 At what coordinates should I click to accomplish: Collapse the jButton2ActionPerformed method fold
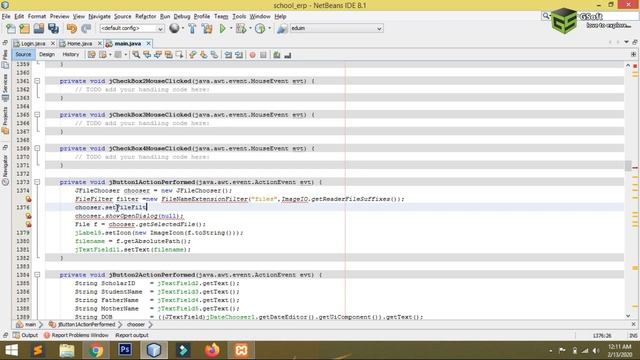point(37,275)
